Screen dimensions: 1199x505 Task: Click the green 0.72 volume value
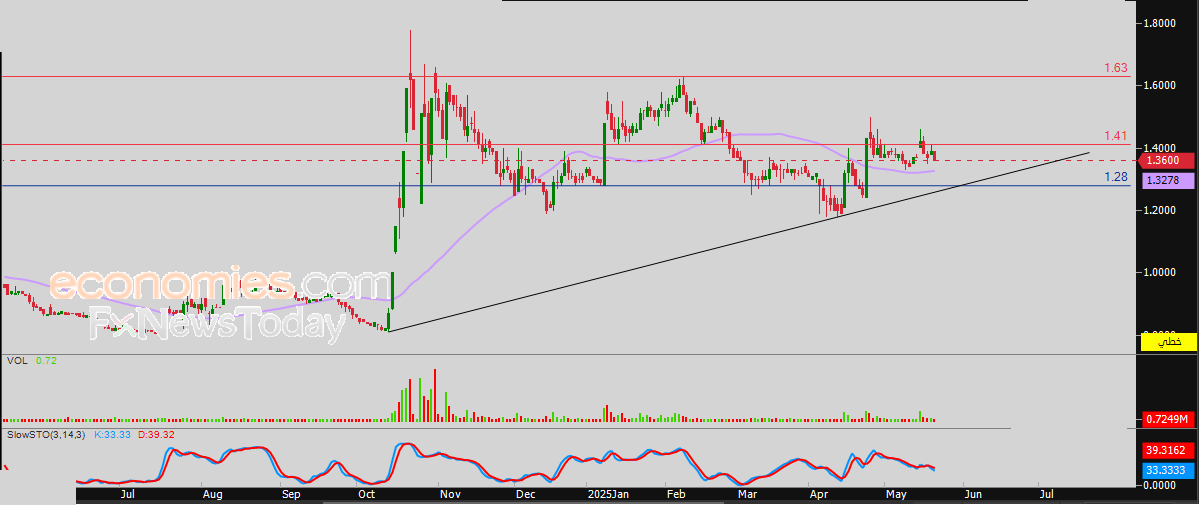(x=46, y=360)
